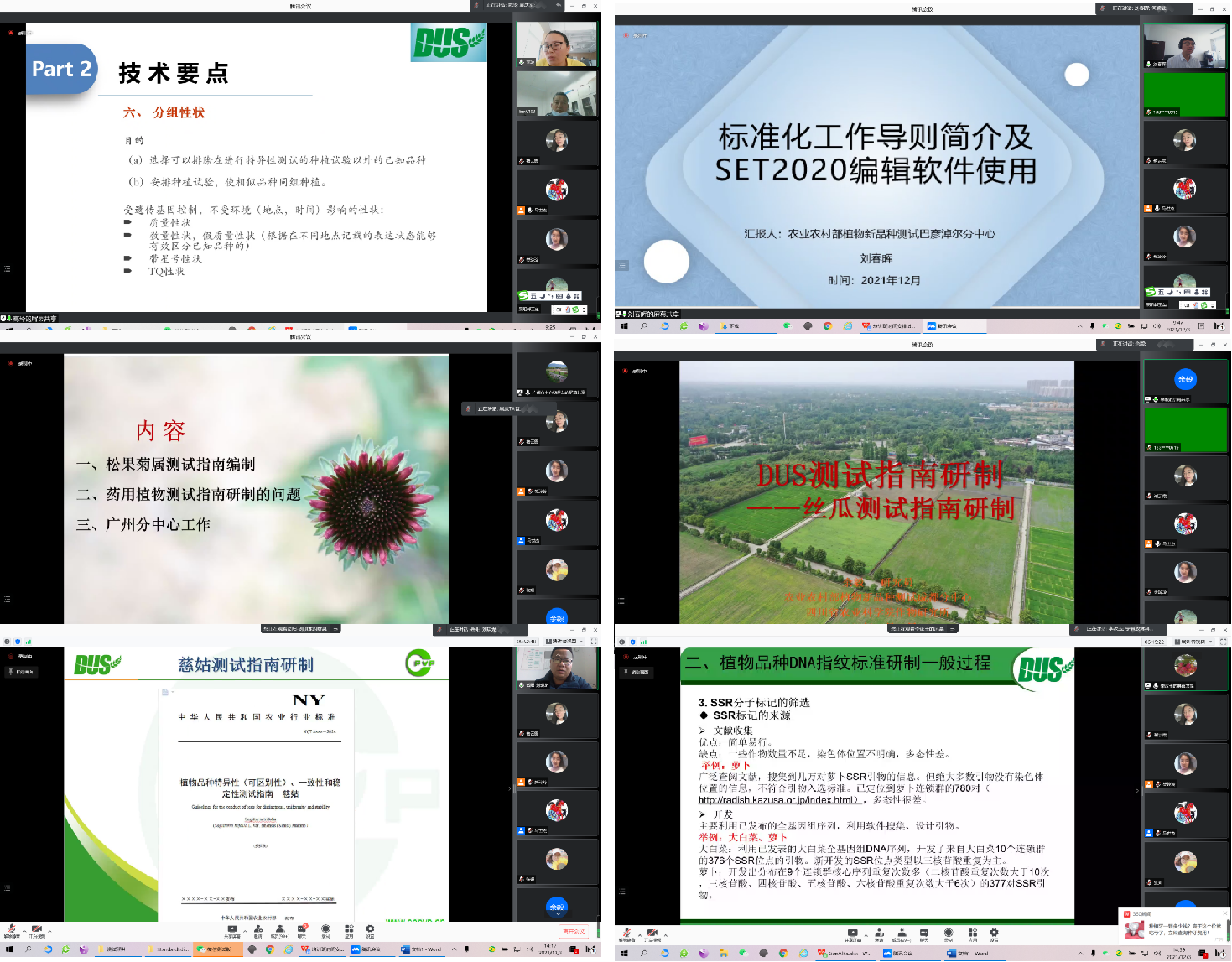Click the red Leave Meeting button
Viewport: 1232px width, 962px height.
click(x=574, y=931)
